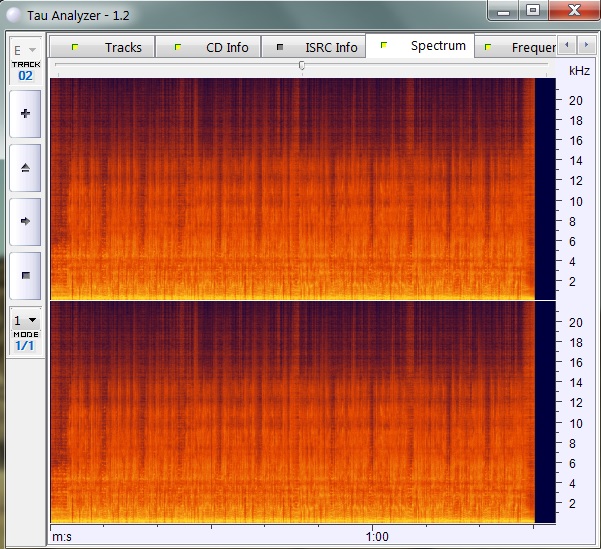Click the TRACK 02 indicator
This screenshot has height=549, width=601.
pyautogui.click(x=25, y=71)
